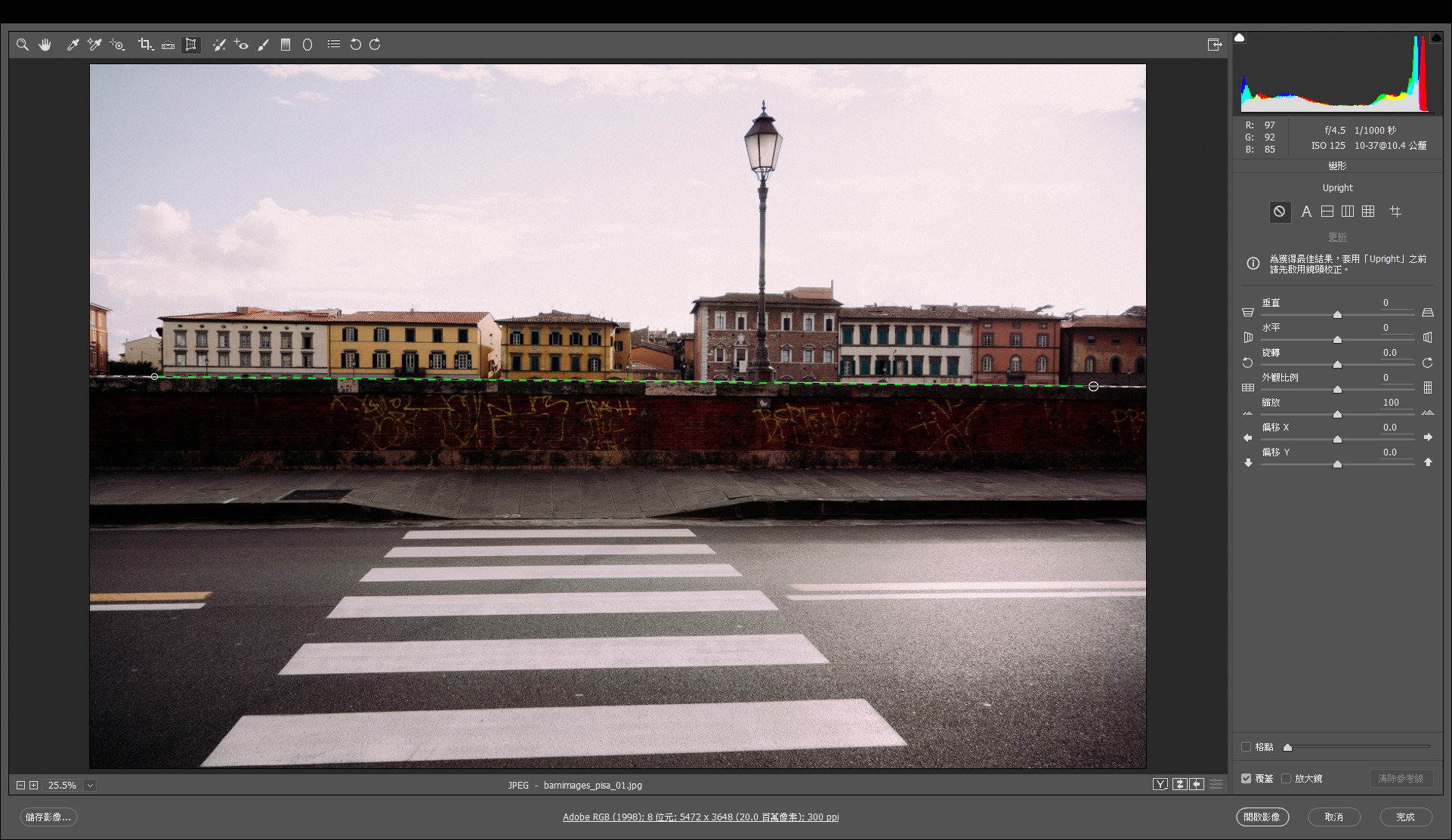The width and height of the screenshot is (1452, 840).
Task: Click the 更新 link
Action: coord(1337,237)
